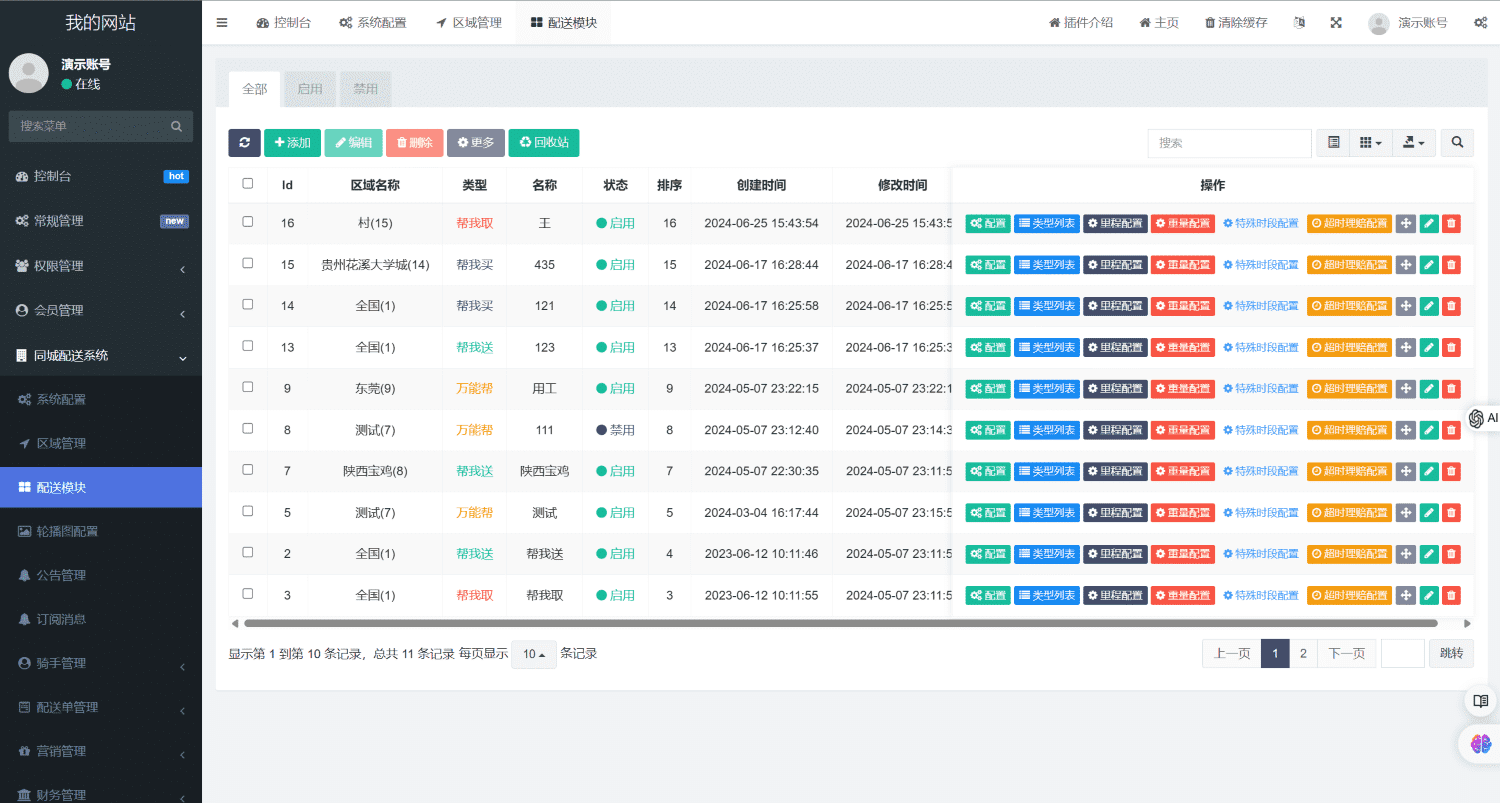Click drag-sort icon in row Id 16
1500x803 pixels.
(x=1406, y=223)
